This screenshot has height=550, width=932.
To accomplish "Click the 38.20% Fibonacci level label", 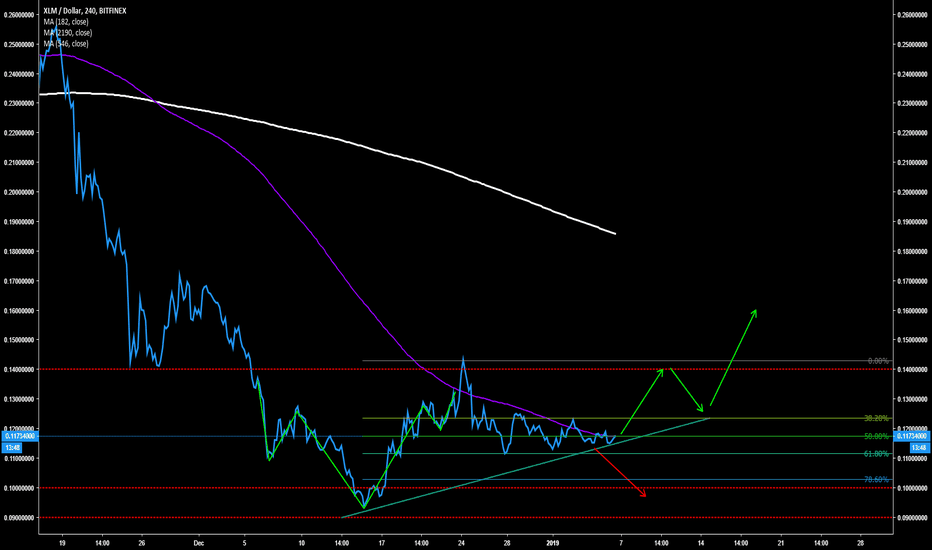I will (x=876, y=419).
